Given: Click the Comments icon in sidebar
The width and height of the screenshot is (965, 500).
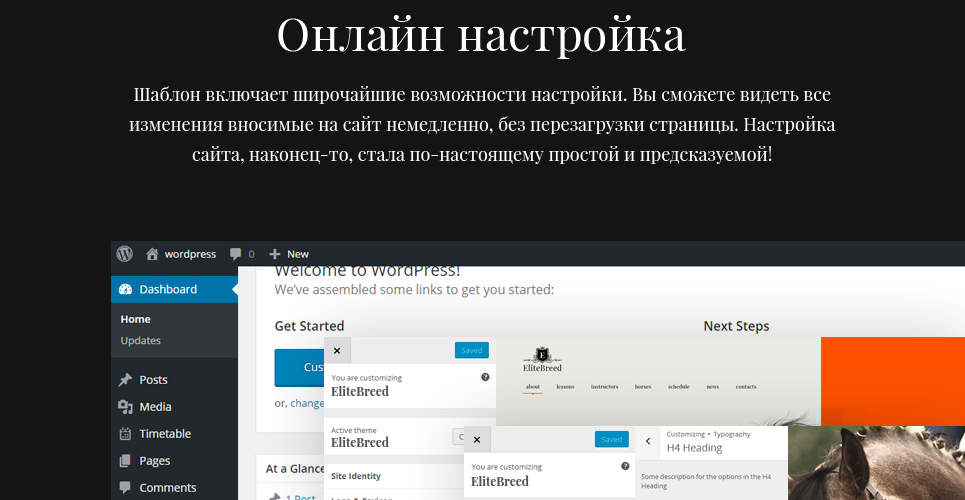Looking at the screenshot, I should point(125,488).
